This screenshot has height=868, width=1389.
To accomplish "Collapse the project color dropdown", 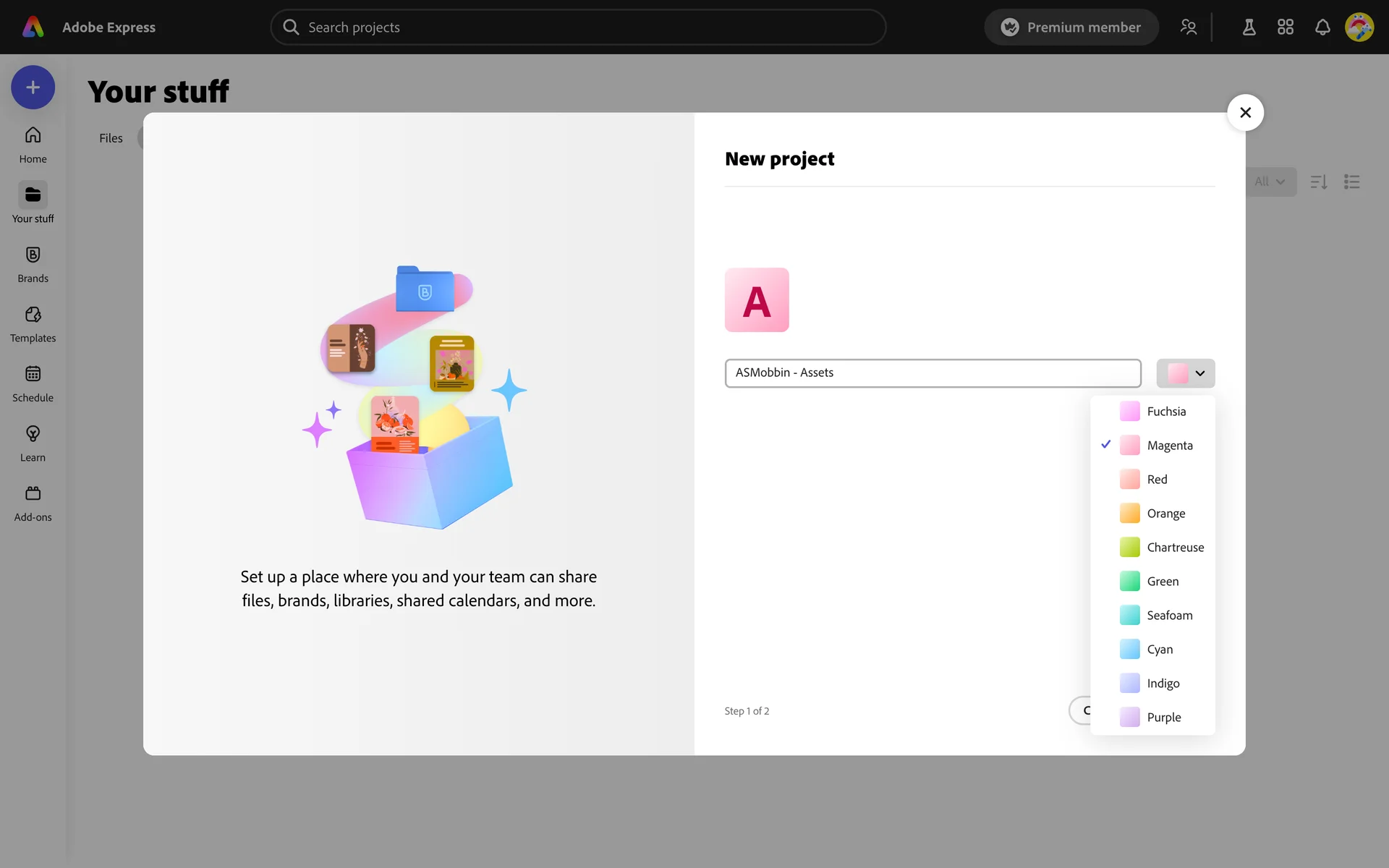I will [1185, 373].
